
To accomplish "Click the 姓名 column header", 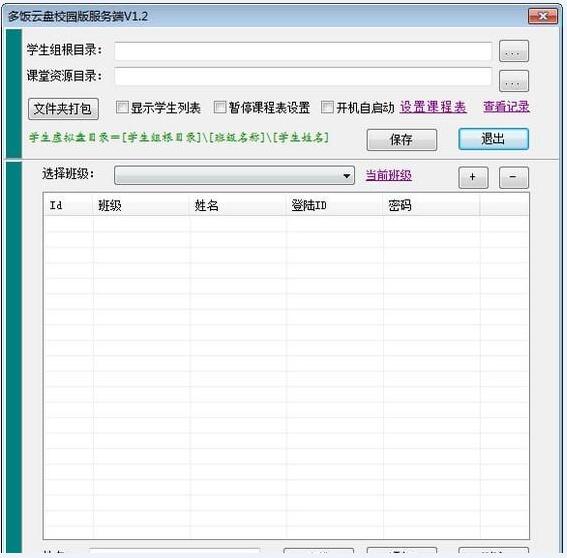I will pos(237,205).
